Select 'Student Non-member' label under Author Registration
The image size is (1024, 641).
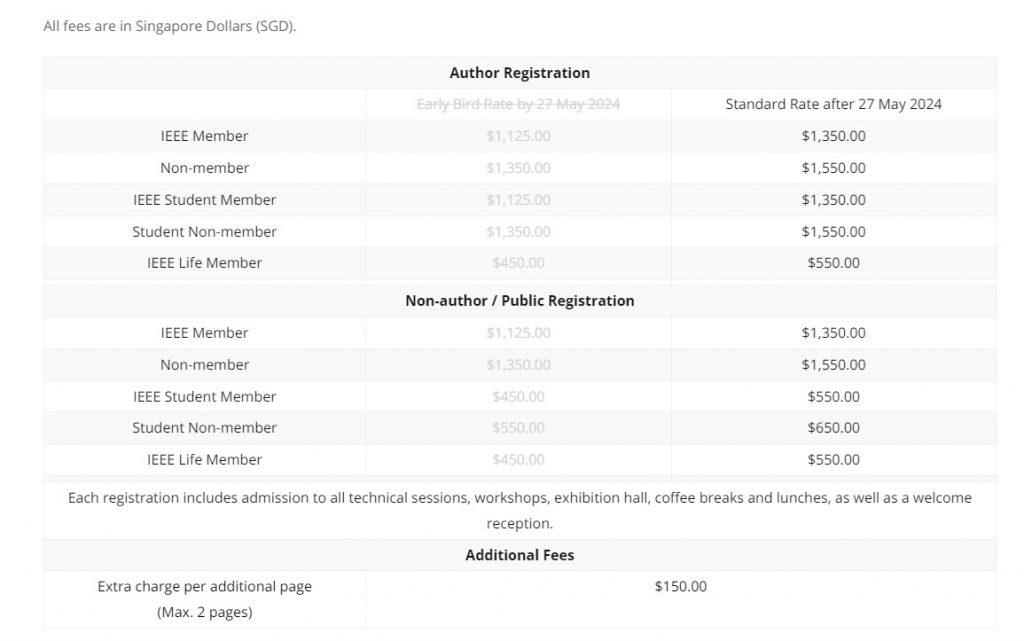204,232
